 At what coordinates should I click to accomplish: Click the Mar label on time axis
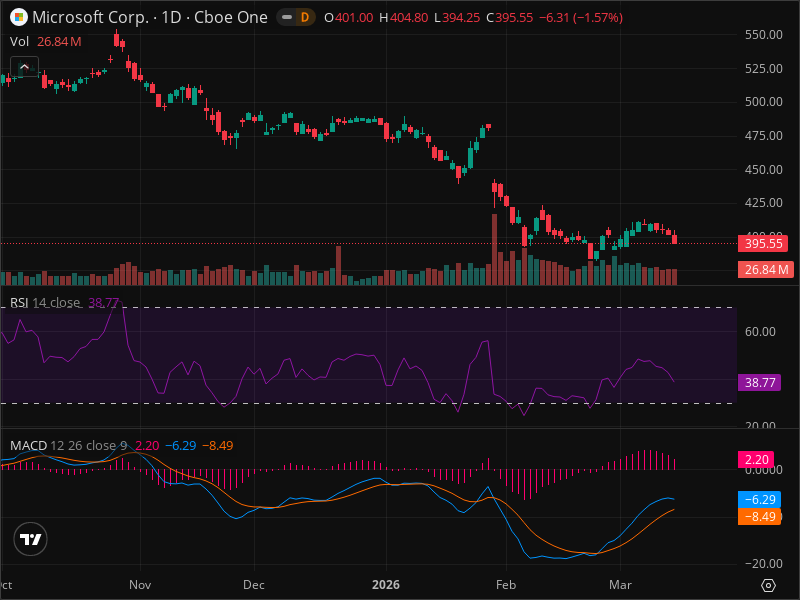point(620,585)
